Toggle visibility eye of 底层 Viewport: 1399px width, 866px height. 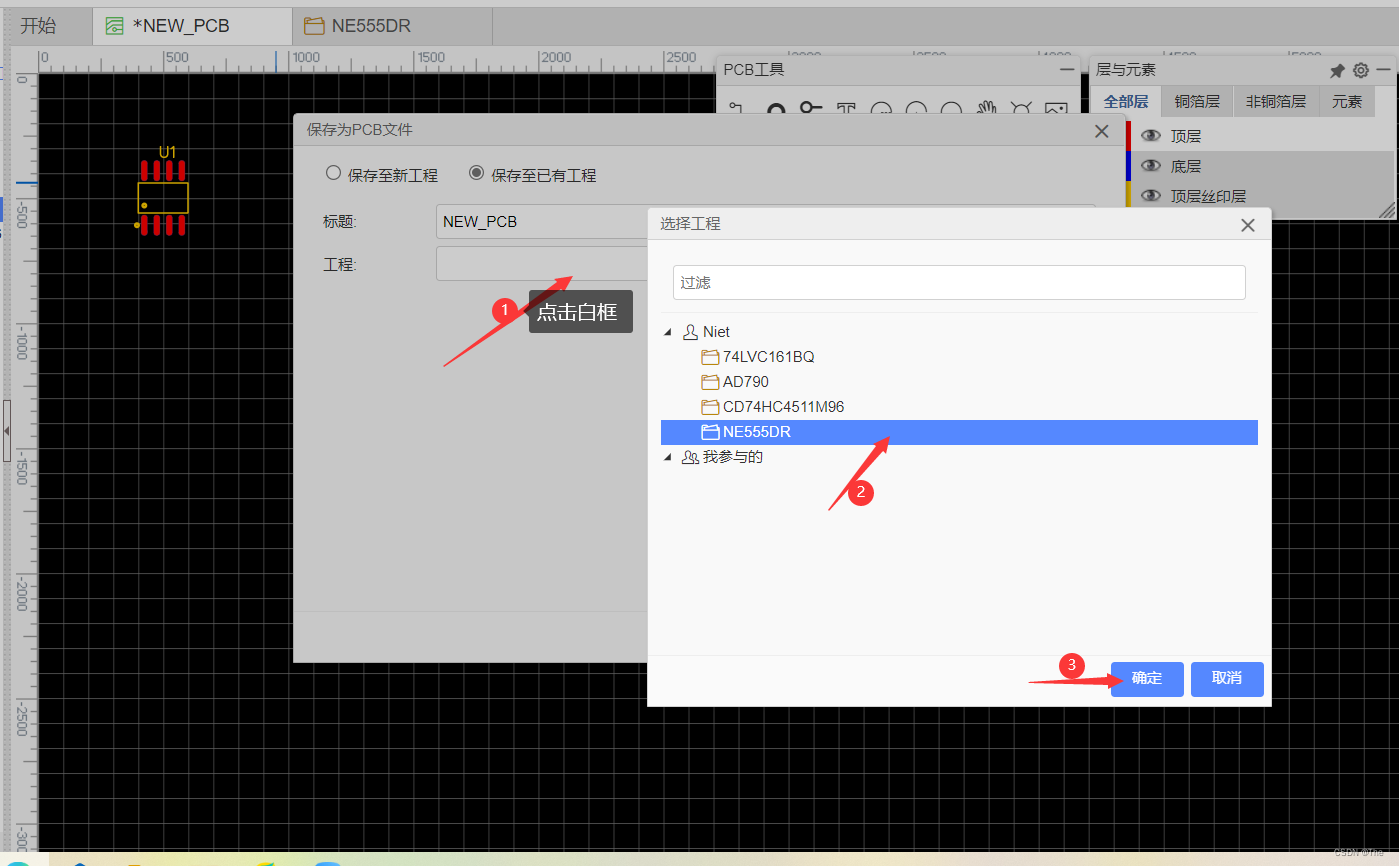tap(1151, 166)
